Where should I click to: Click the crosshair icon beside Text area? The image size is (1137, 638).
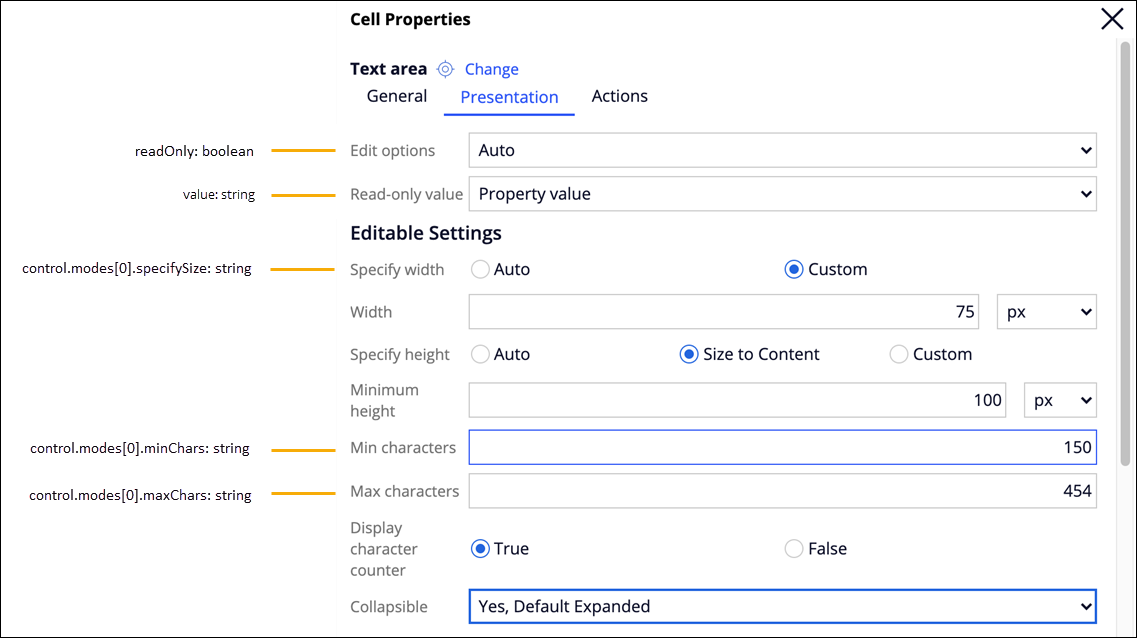click(446, 69)
